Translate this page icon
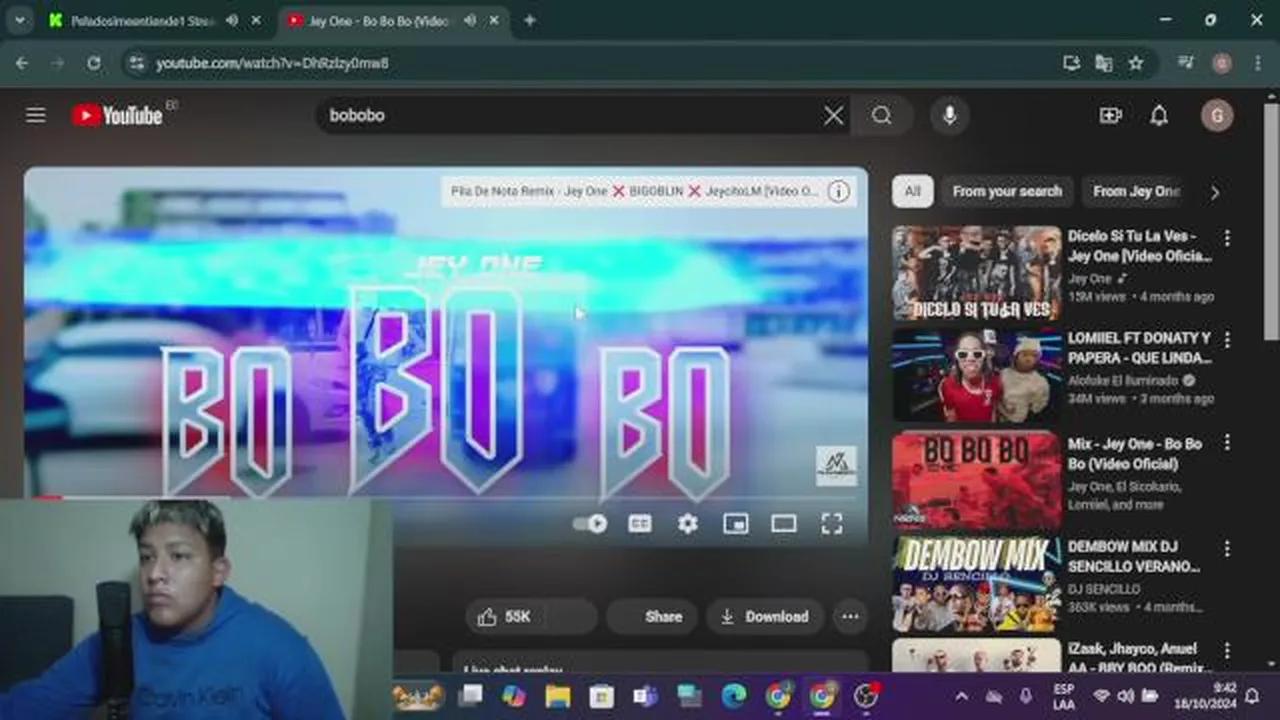This screenshot has height=720, width=1280. (1104, 63)
